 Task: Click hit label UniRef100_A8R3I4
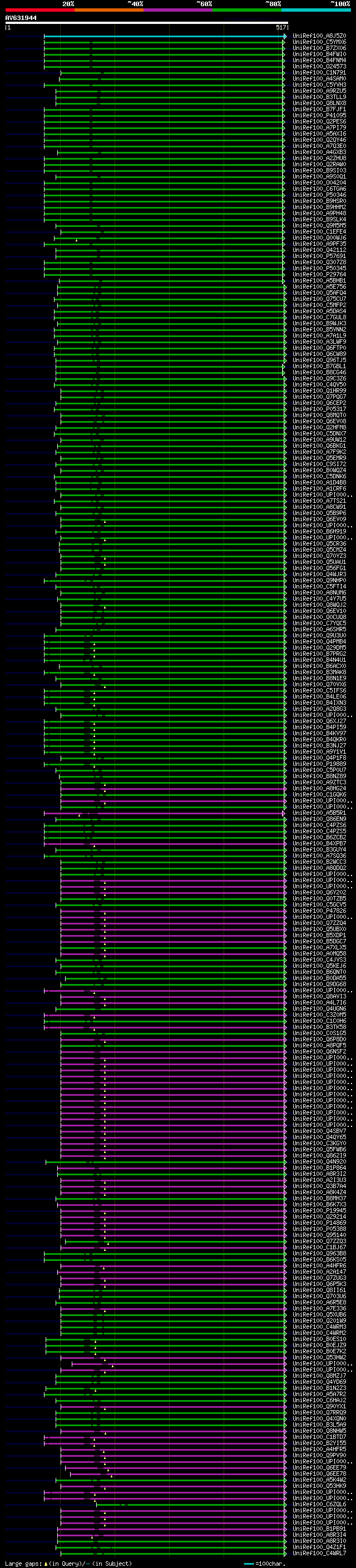pyautogui.click(x=319, y=1535)
